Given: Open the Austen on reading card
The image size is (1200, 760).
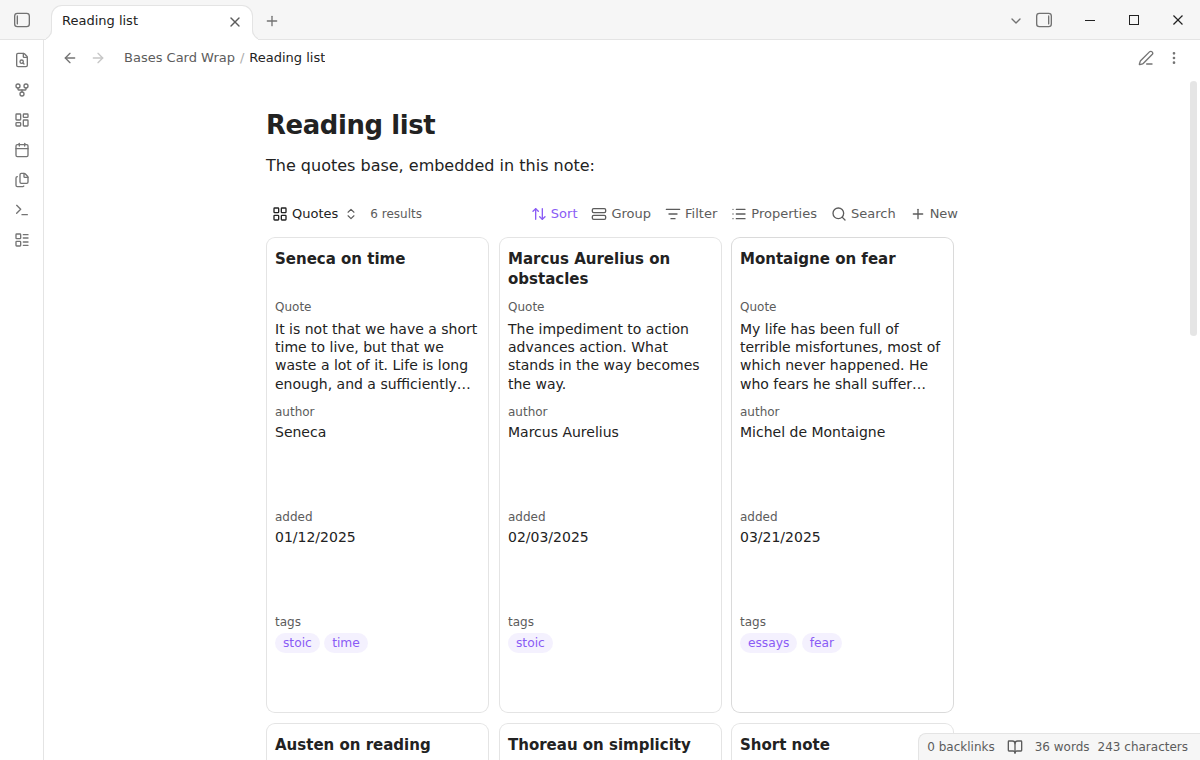Looking at the screenshot, I should (x=377, y=742).
